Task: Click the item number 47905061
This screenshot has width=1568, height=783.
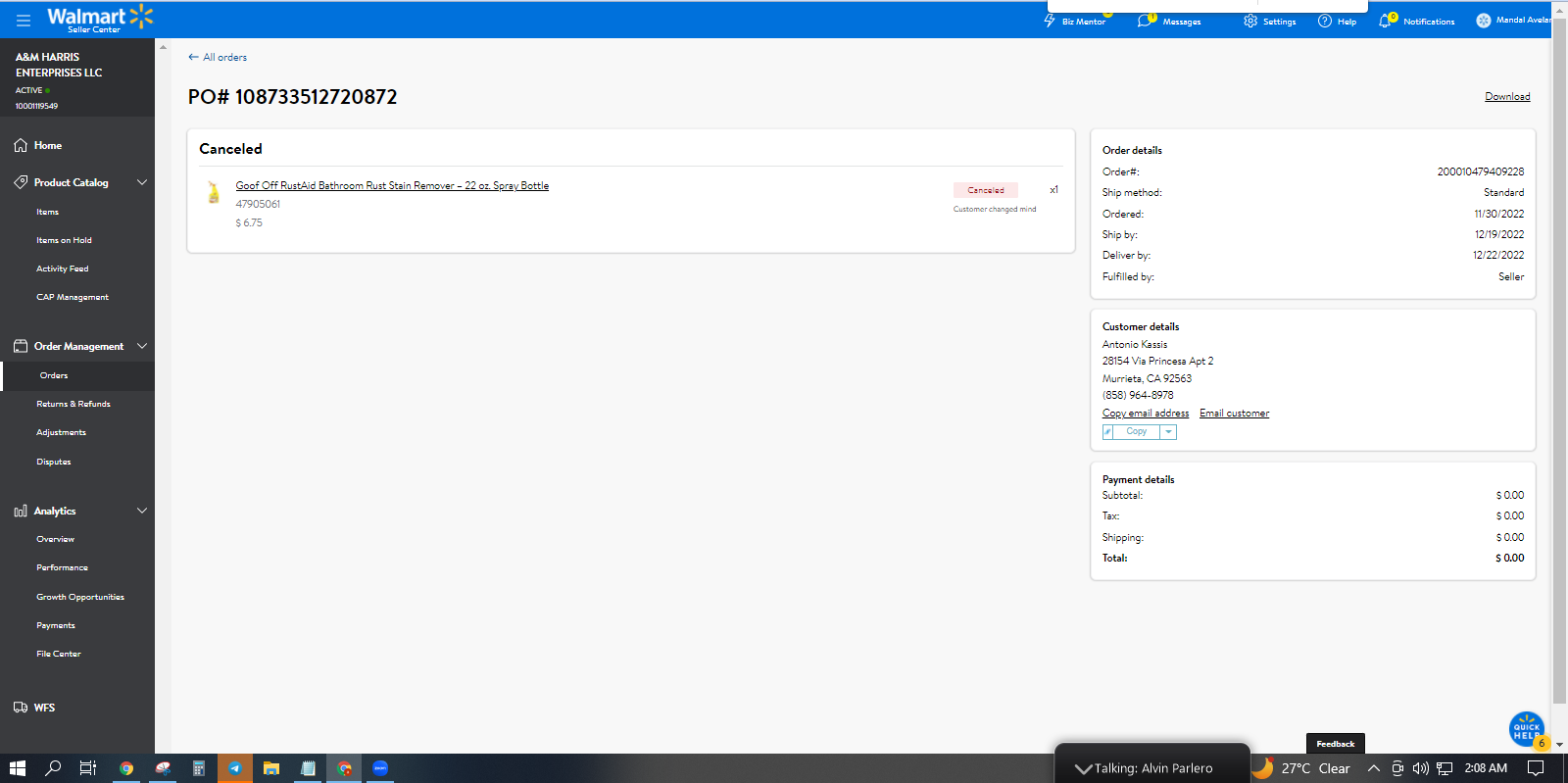Action: pyautogui.click(x=258, y=204)
